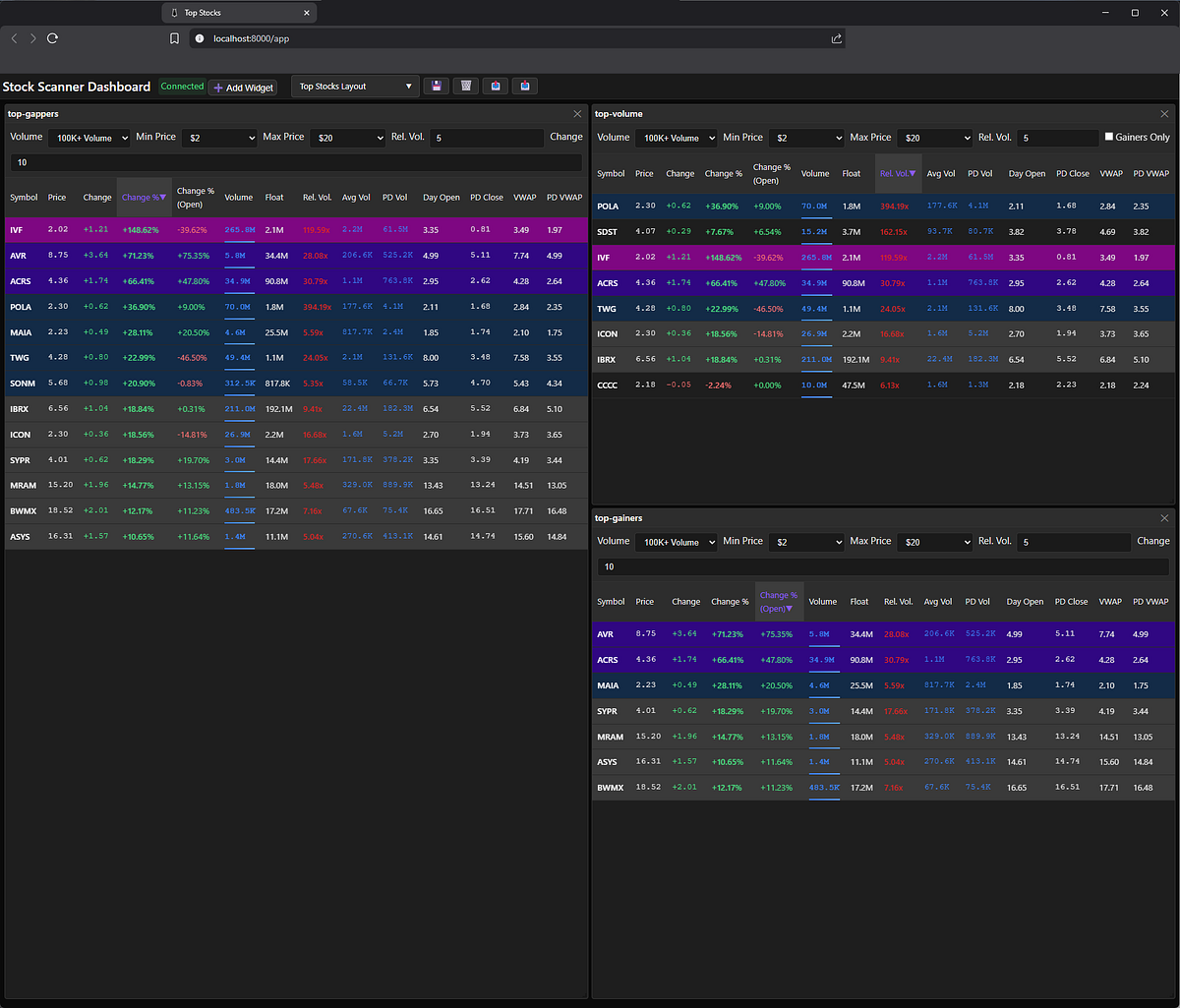The image size is (1180, 1008).
Task: Click the site info icon before localhost URL
Action: click(200, 38)
